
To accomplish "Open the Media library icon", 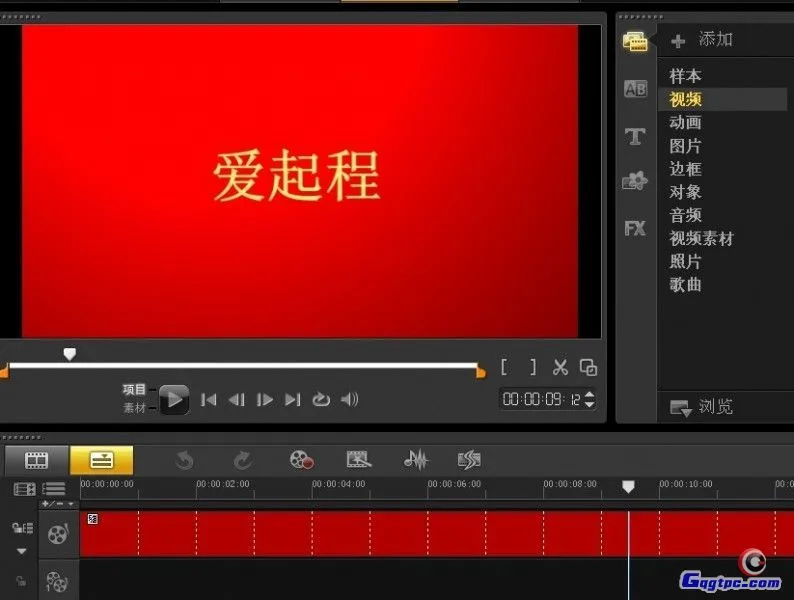I will coord(635,41).
